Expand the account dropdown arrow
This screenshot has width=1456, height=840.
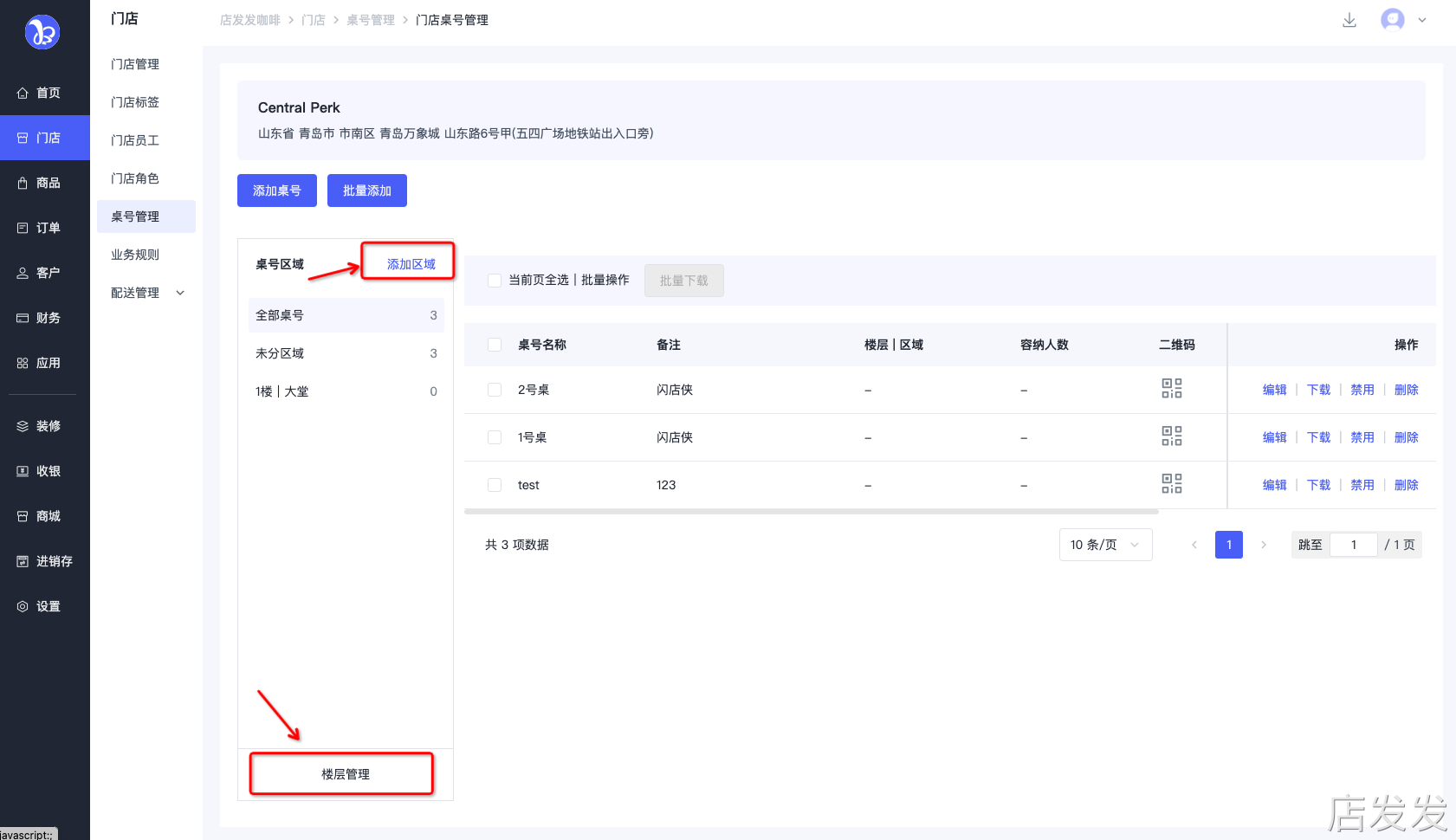(x=1422, y=20)
